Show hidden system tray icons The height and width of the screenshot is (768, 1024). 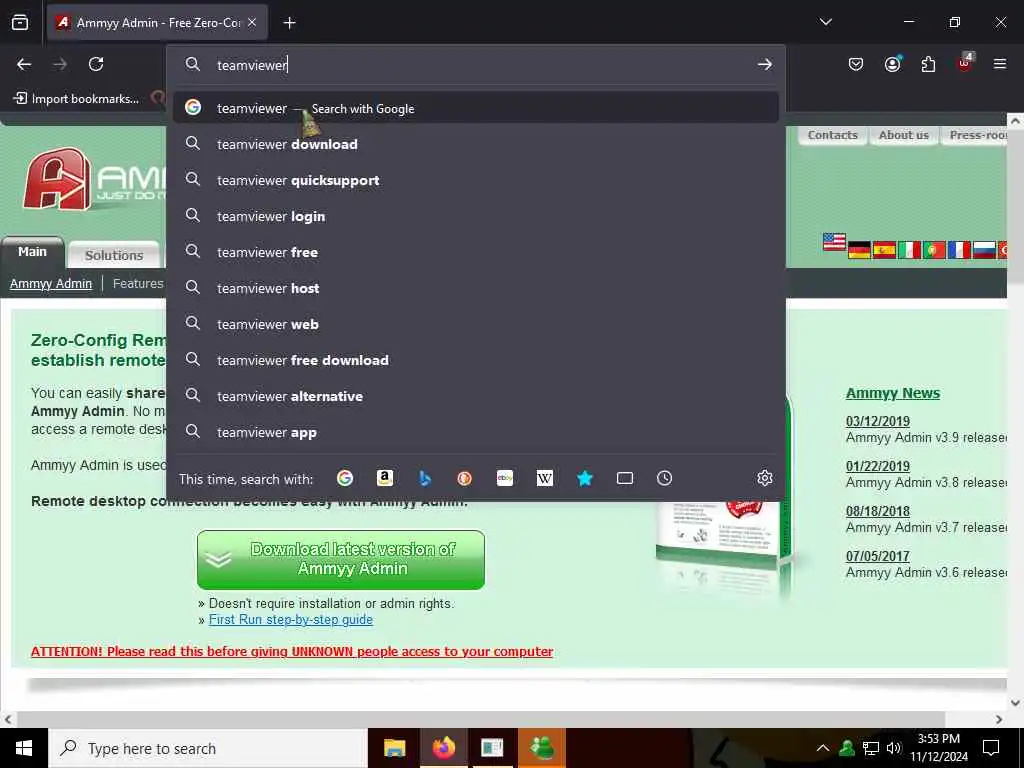[x=823, y=748]
